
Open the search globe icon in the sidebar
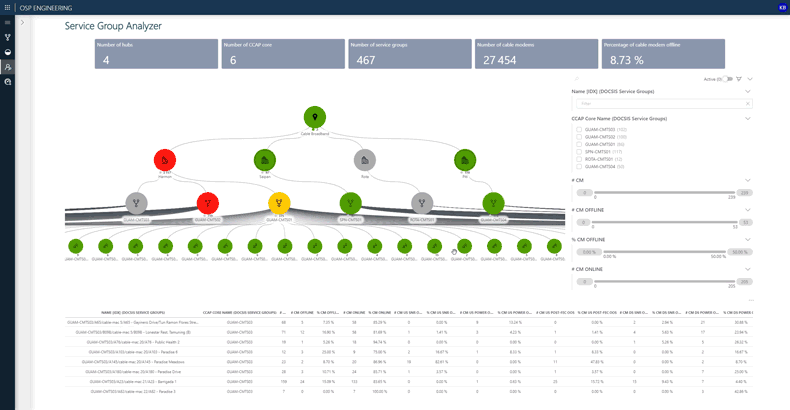tap(7, 82)
